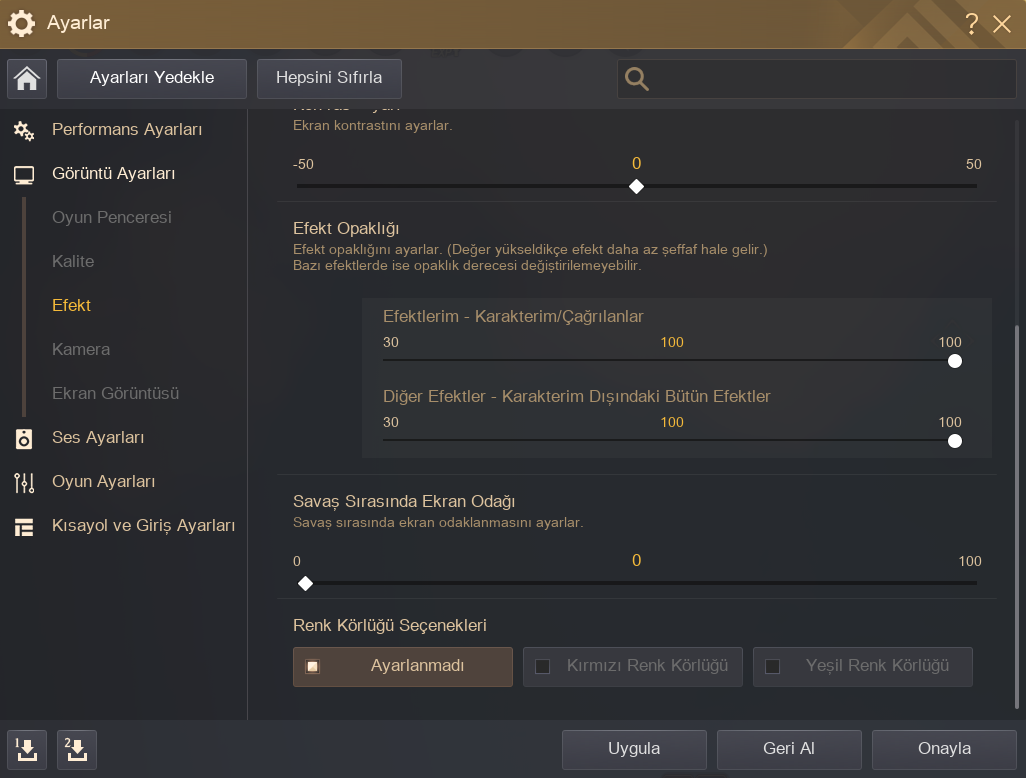Click the preset slot 2 download icon
The image size is (1026, 778).
click(x=77, y=749)
